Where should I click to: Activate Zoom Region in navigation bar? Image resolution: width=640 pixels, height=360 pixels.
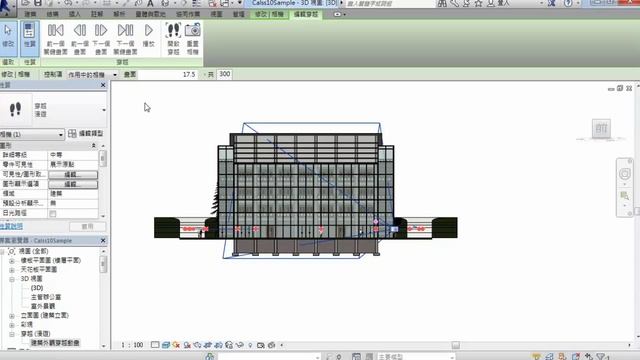coord(624,196)
